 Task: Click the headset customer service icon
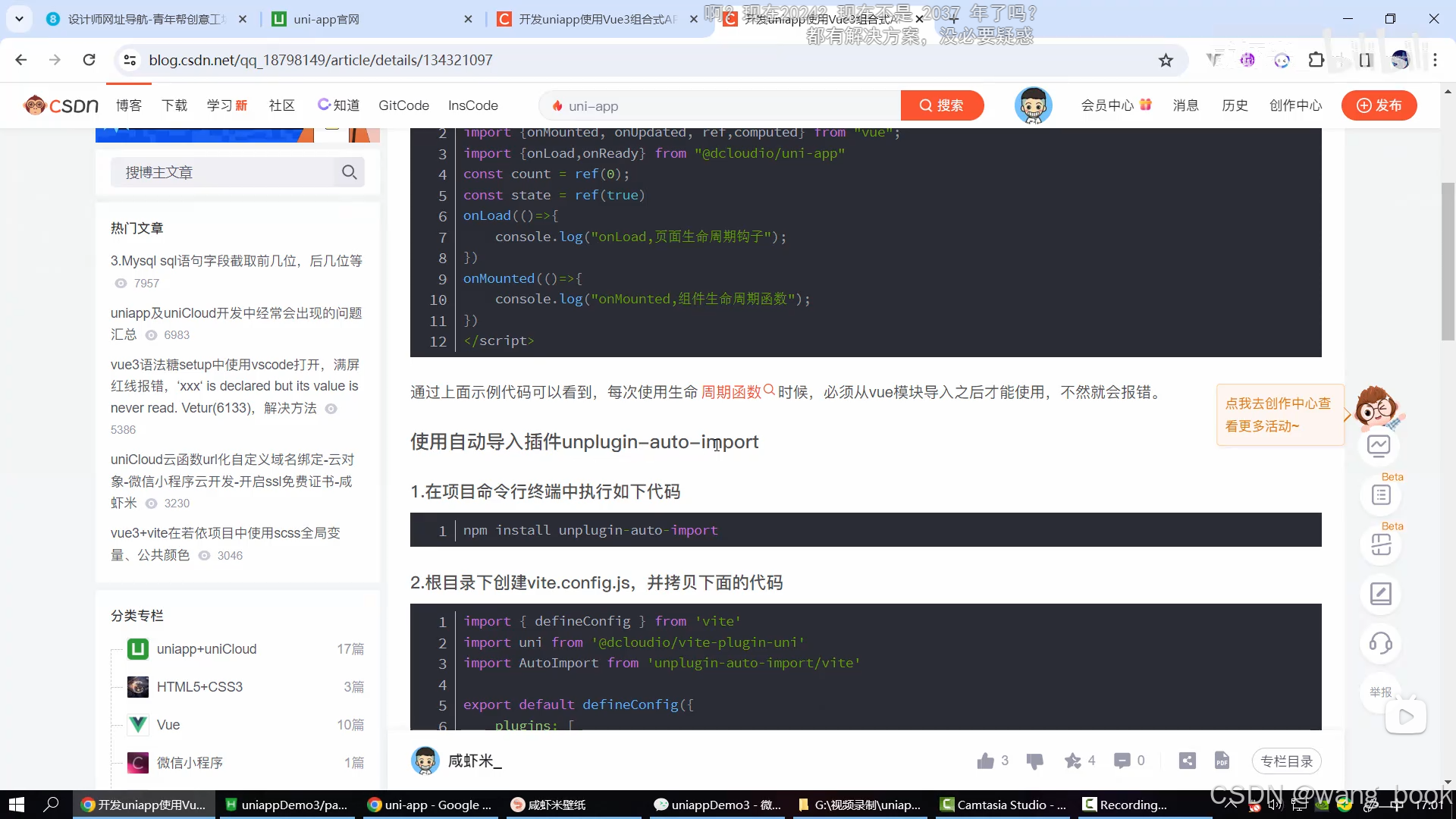[1380, 644]
